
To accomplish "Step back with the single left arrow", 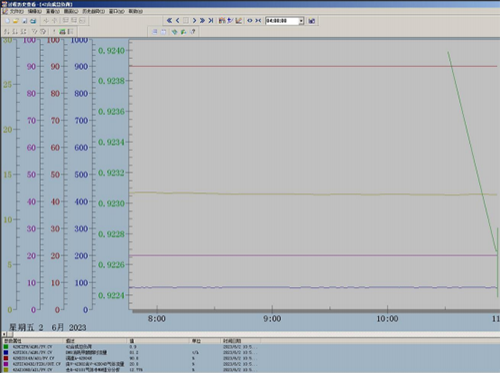I will [x=177, y=21].
